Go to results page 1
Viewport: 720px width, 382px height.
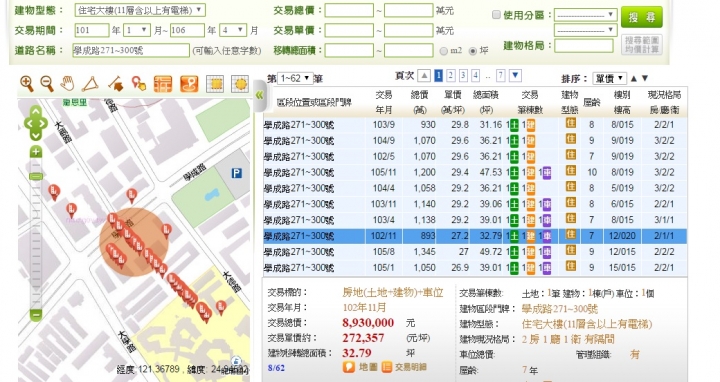pyautogui.click(x=439, y=75)
